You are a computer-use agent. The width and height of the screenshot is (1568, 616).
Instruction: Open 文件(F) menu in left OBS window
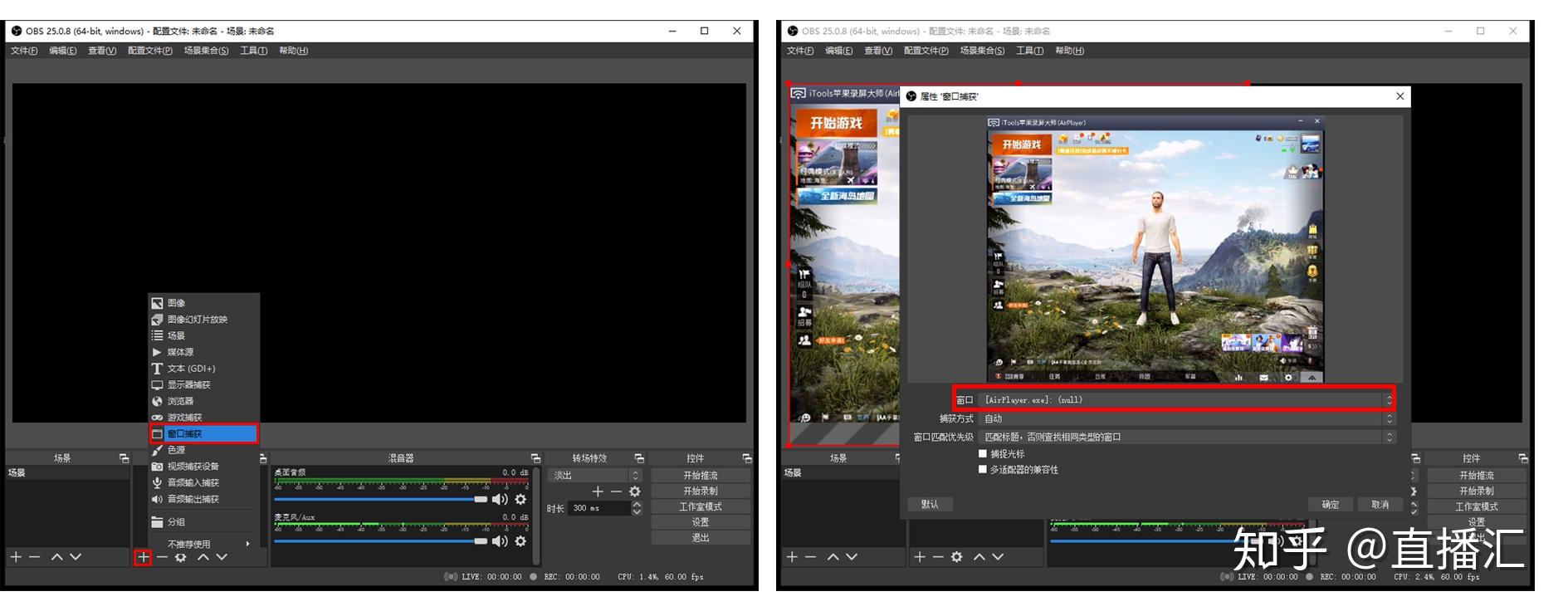[x=24, y=51]
